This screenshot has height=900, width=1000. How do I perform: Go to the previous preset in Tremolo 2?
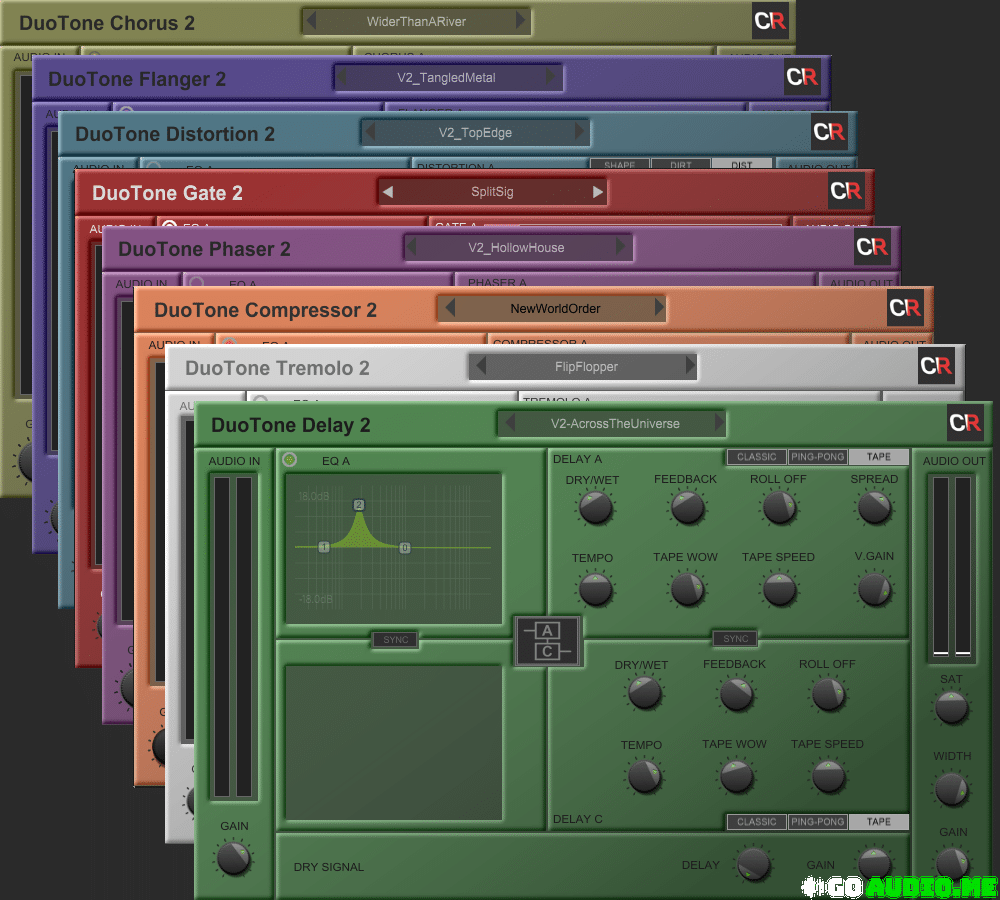coord(481,365)
